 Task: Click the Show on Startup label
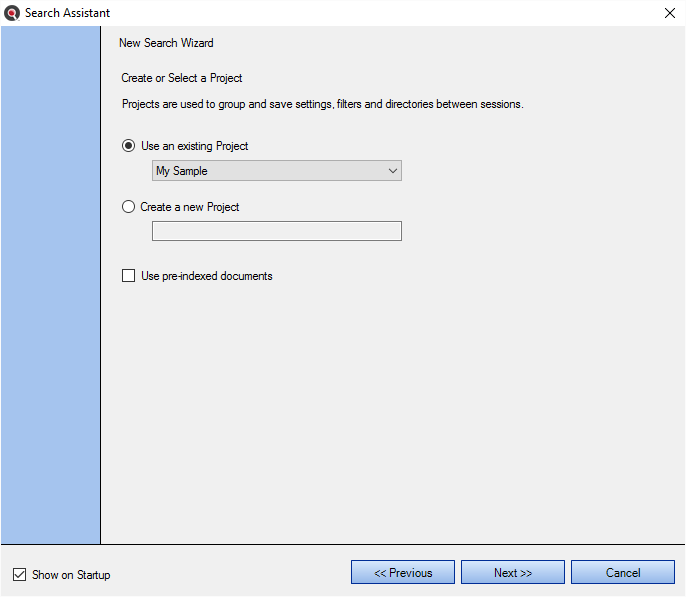click(x=71, y=575)
